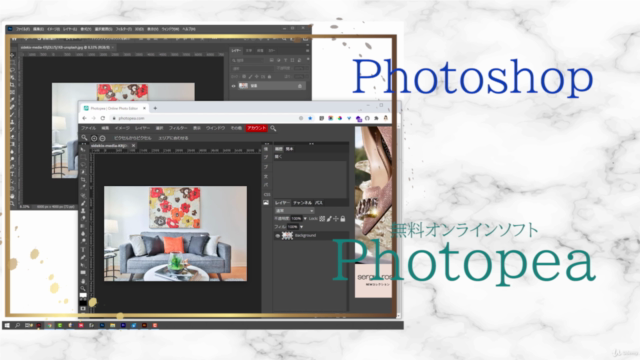Click bookmark star in Chrome address bar
This screenshot has height=360, width=640.
[x=310, y=118]
